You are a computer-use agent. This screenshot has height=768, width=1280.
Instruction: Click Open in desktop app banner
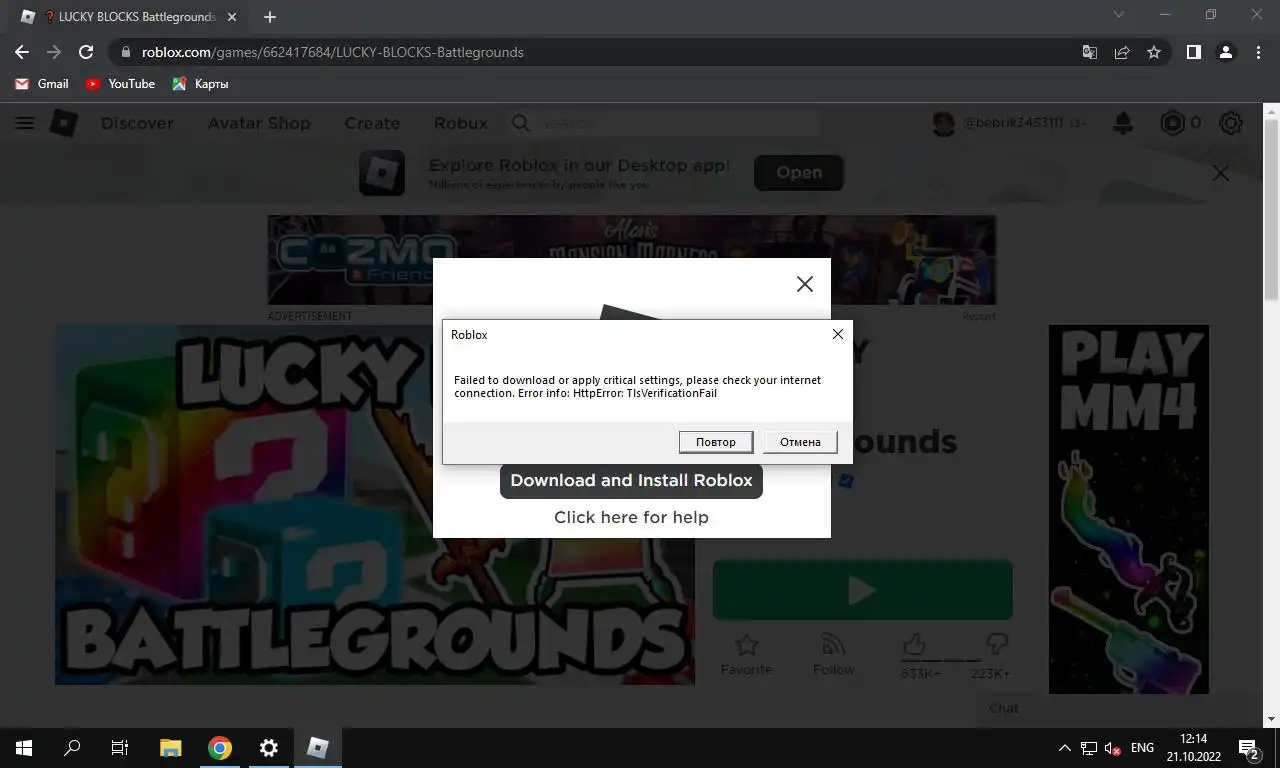coord(799,172)
